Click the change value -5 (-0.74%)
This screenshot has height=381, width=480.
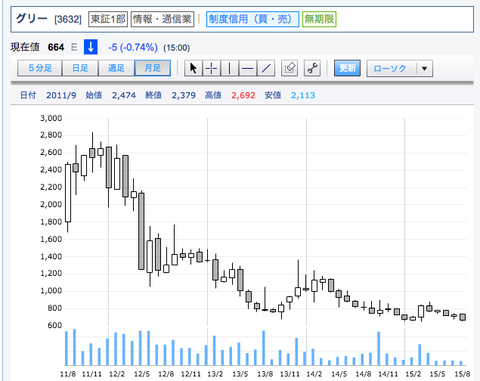[133, 47]
